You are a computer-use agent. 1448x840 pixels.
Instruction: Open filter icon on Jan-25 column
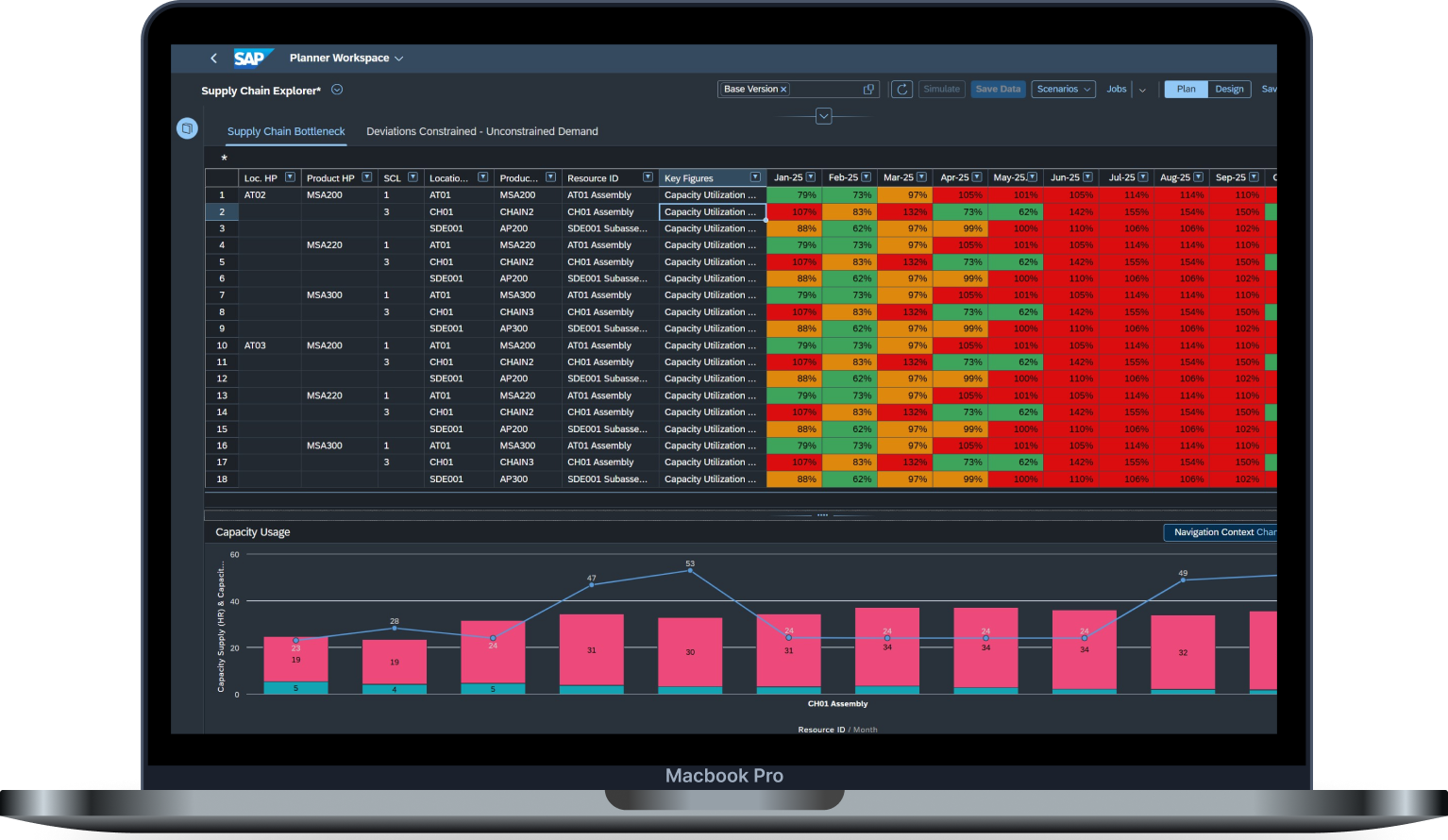pyautogui.click(x=811, y=177)
